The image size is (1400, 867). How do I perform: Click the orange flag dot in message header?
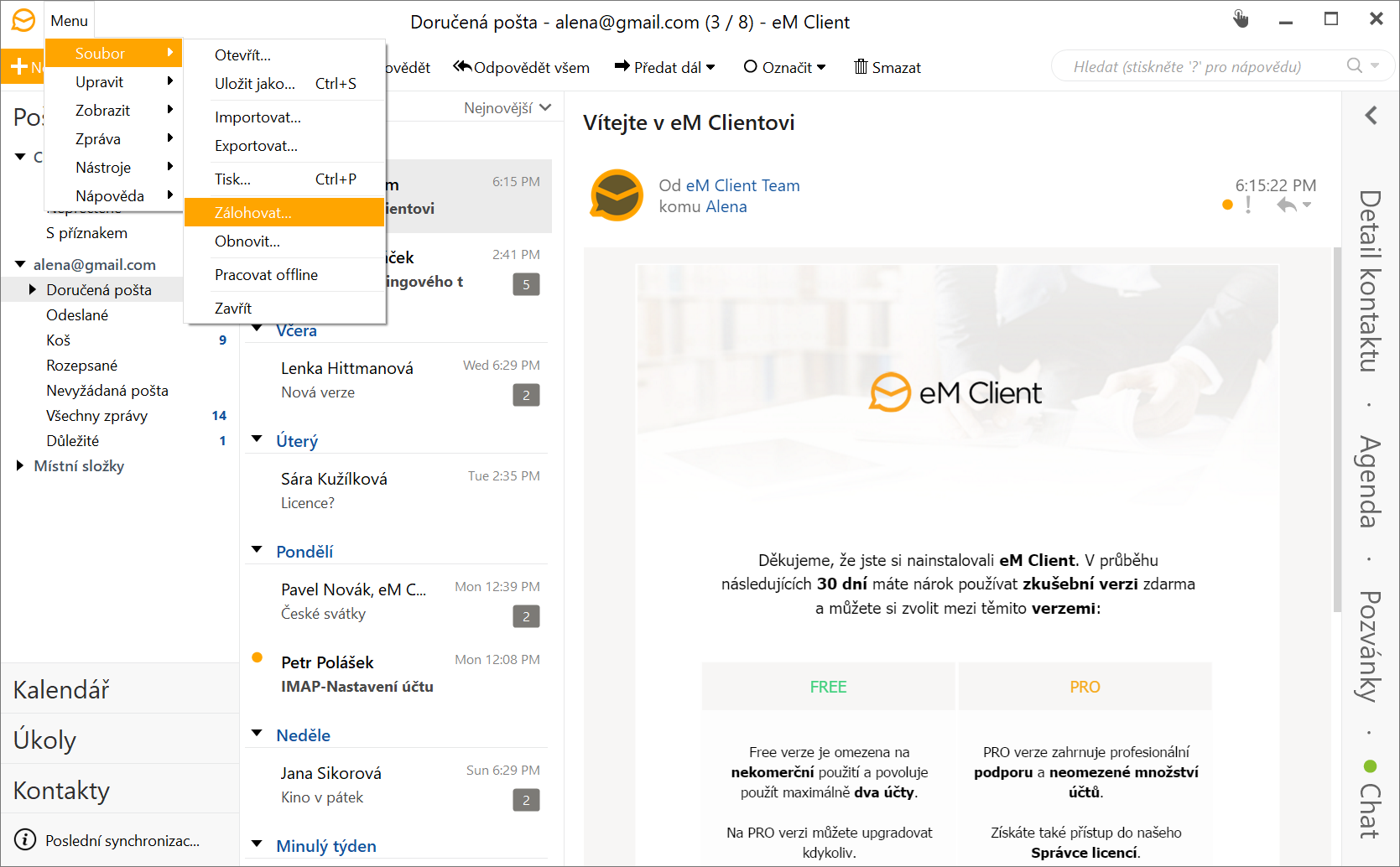(1228, 205)
